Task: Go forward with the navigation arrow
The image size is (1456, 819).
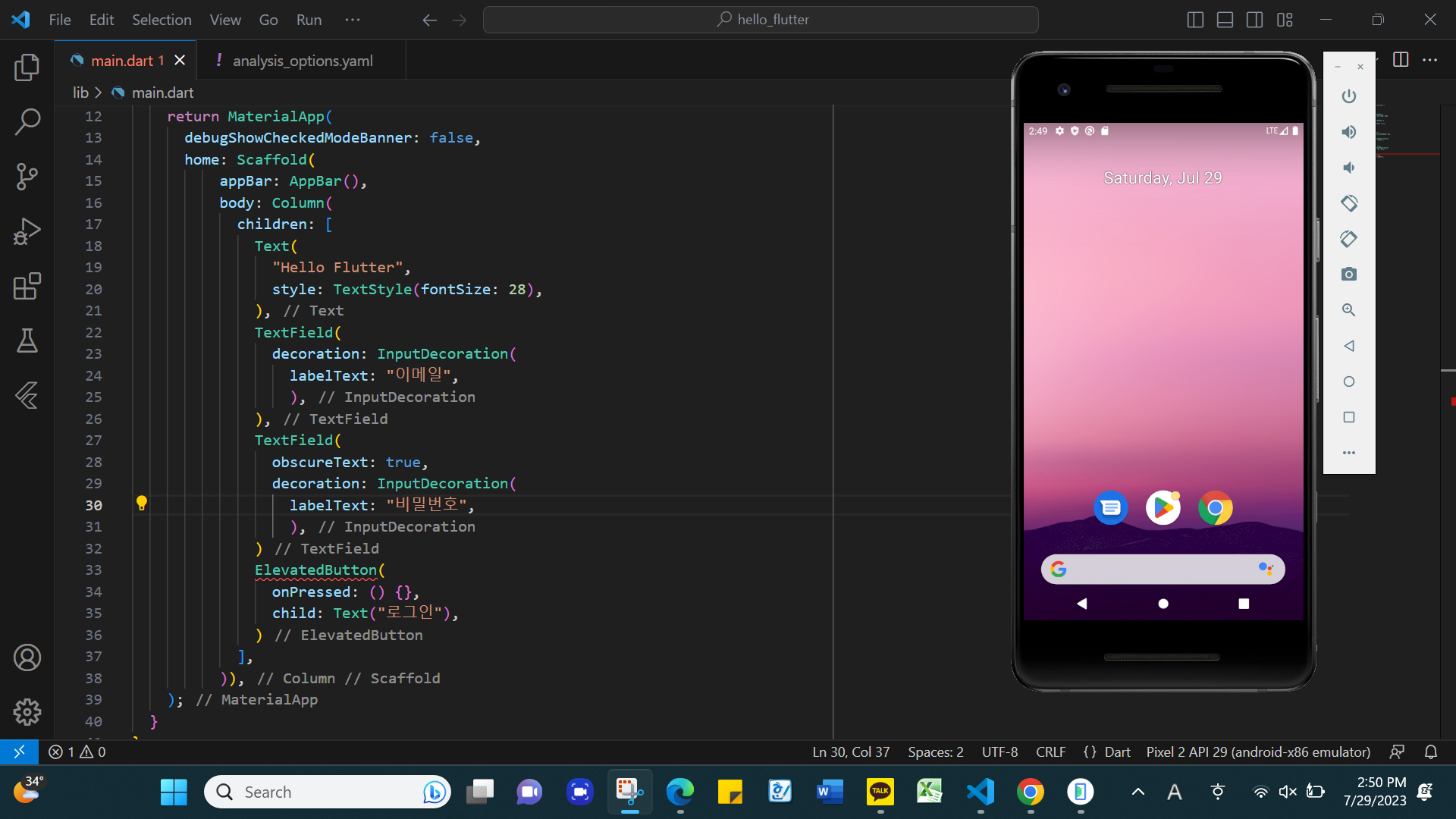Action: click(460, 20)
